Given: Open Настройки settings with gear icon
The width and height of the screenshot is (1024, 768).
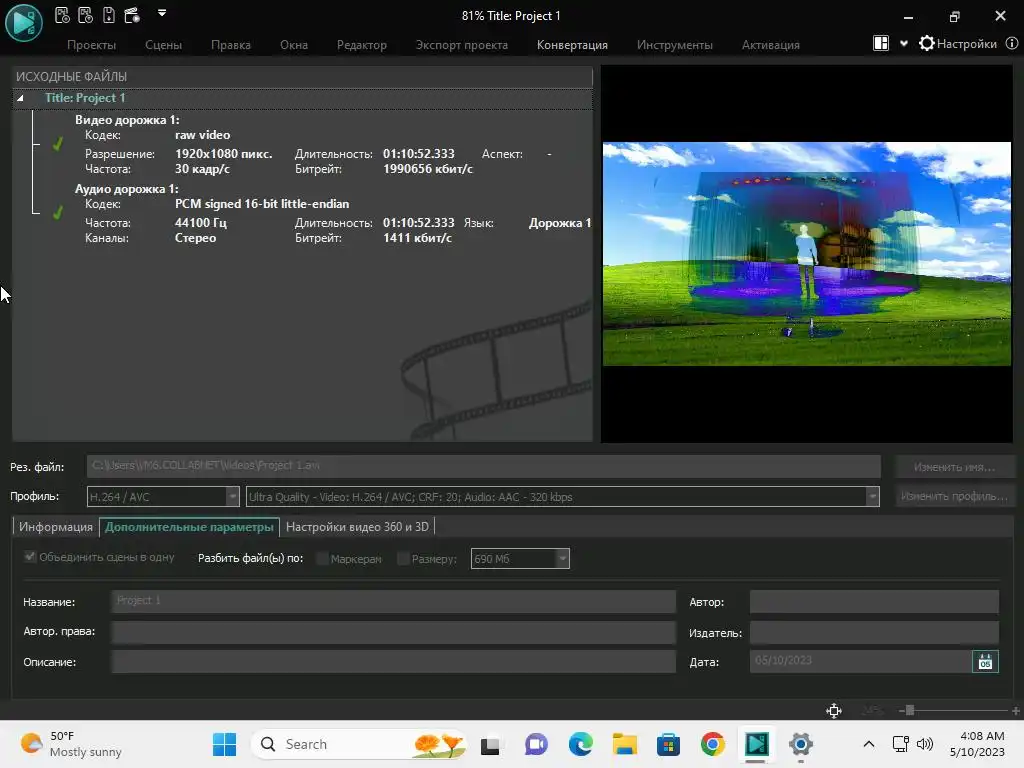Looking at the screenshot, I should tap(957, 44).
